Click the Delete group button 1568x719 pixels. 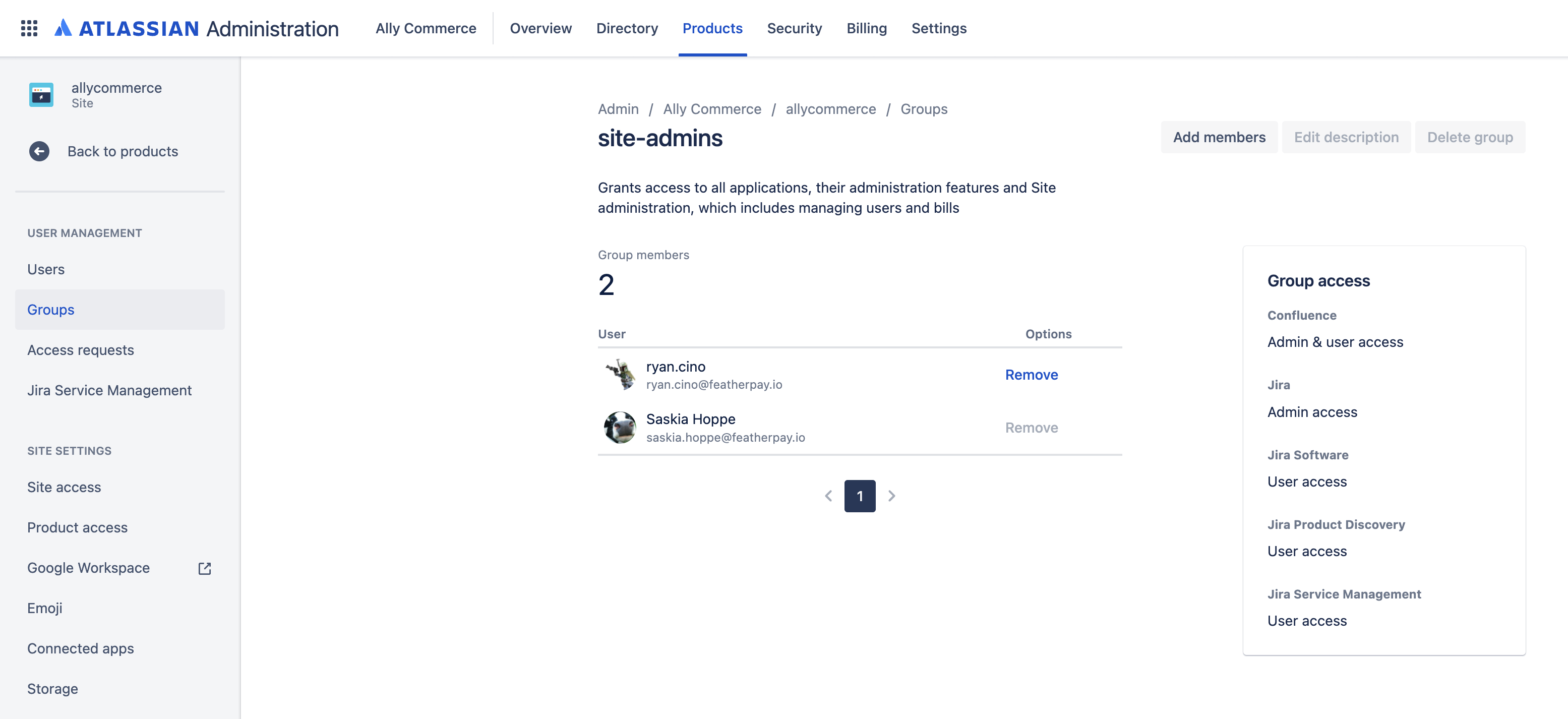tap(1470, 137)
